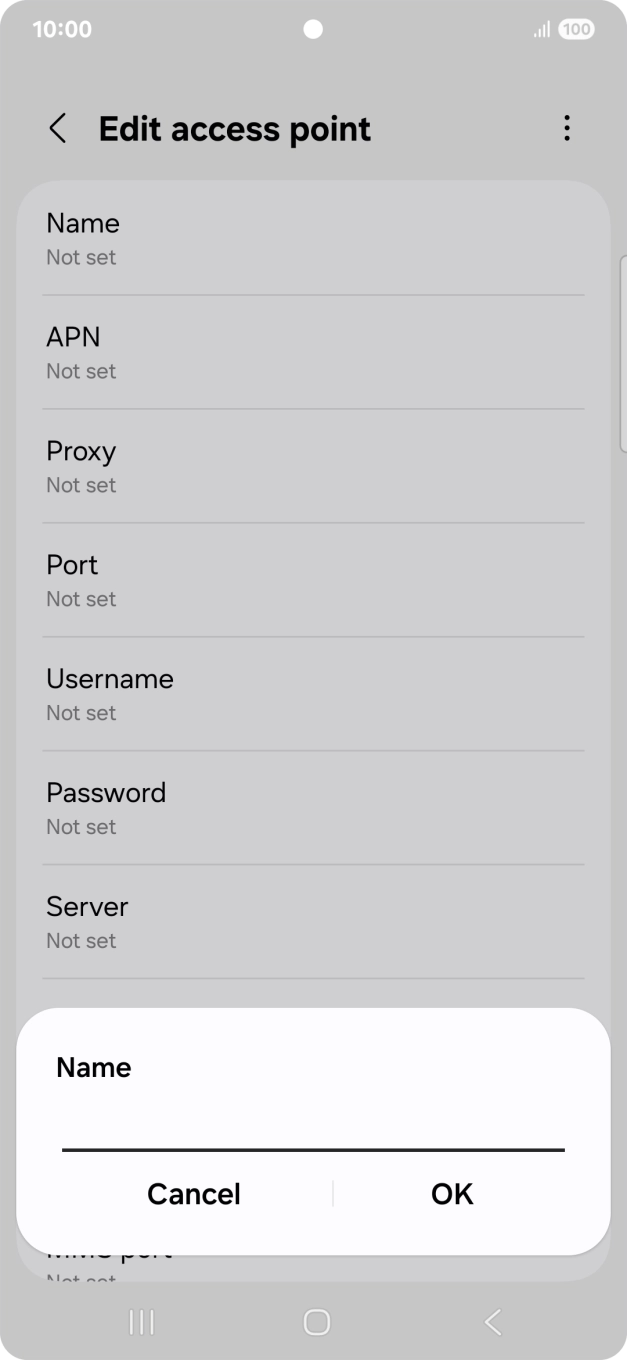Open the Proxy setting
The height and width of the screenshot is (1360, 627).
(313, 464)
